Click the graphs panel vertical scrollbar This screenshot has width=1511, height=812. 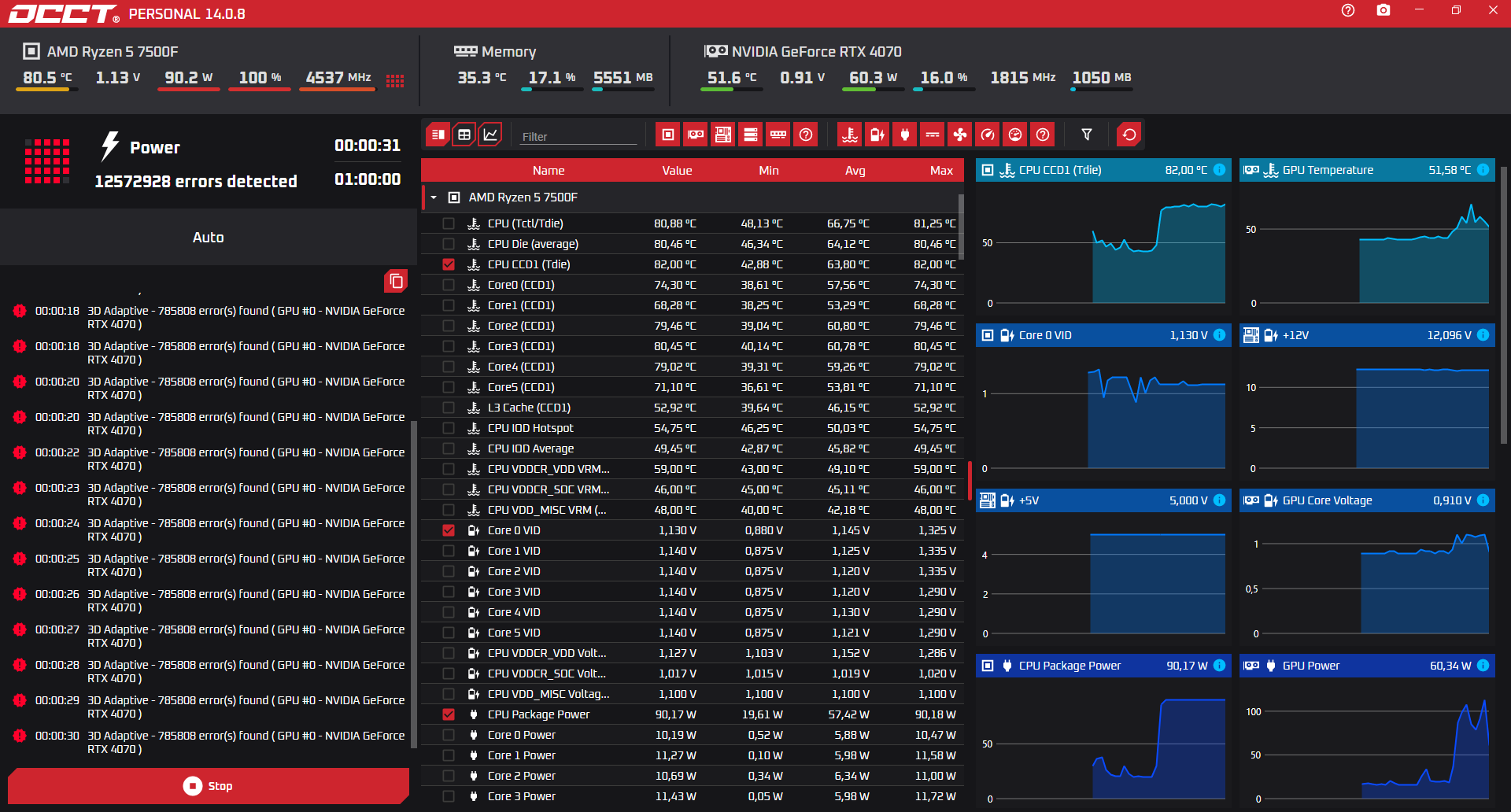[x=1503, y=307]
